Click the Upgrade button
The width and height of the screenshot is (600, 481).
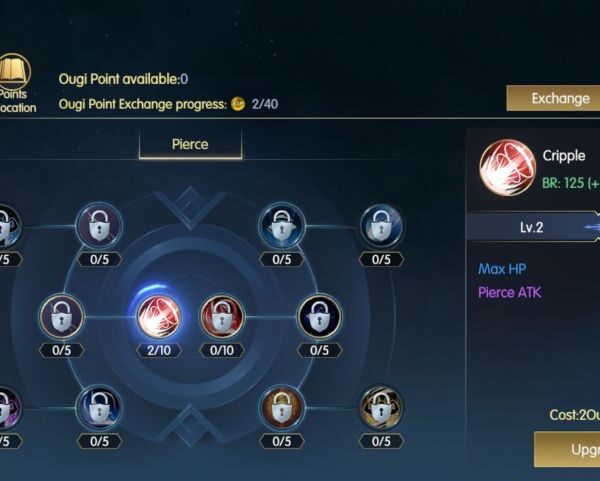point(567,449)
